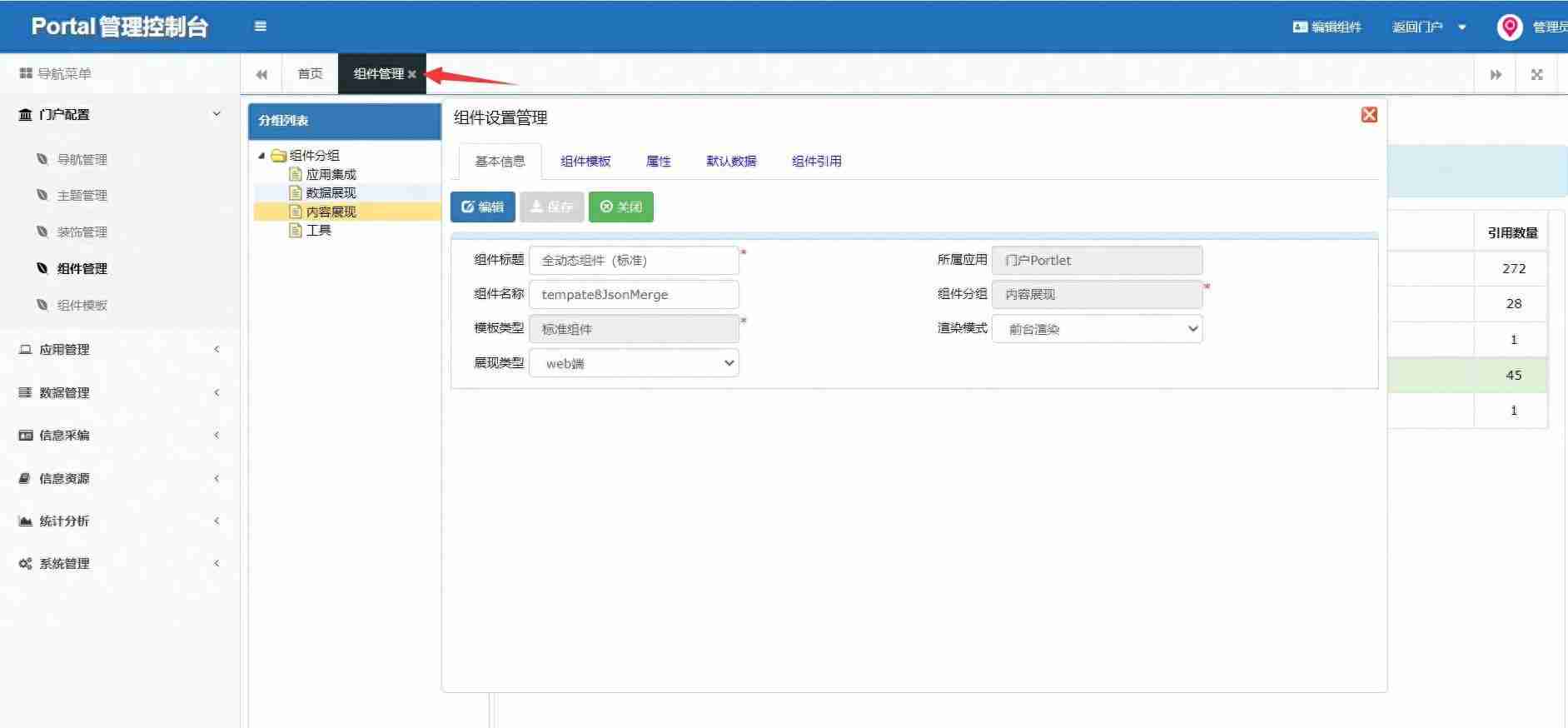Expand the 统计分析 menu

120,521
